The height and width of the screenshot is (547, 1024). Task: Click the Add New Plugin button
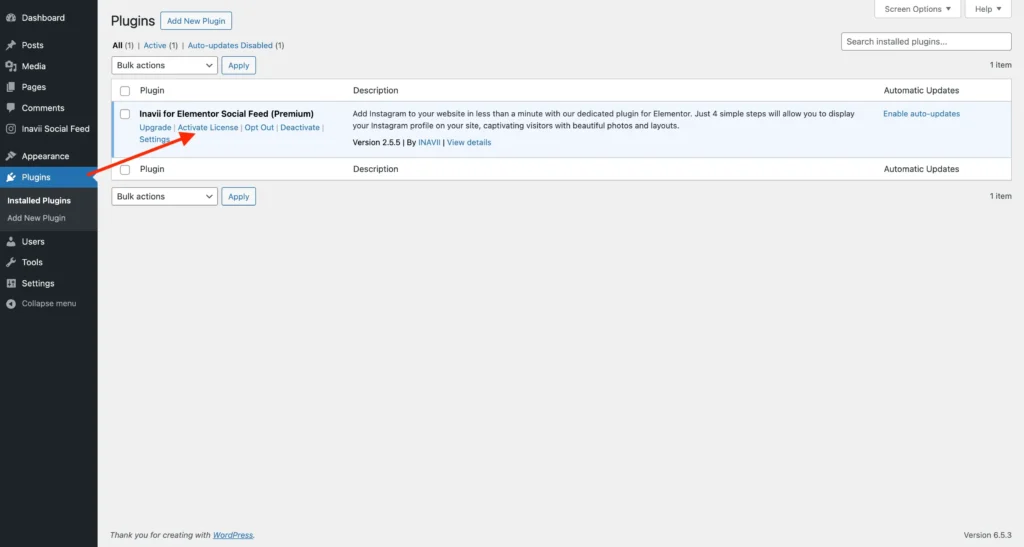(x=196, y=21)
